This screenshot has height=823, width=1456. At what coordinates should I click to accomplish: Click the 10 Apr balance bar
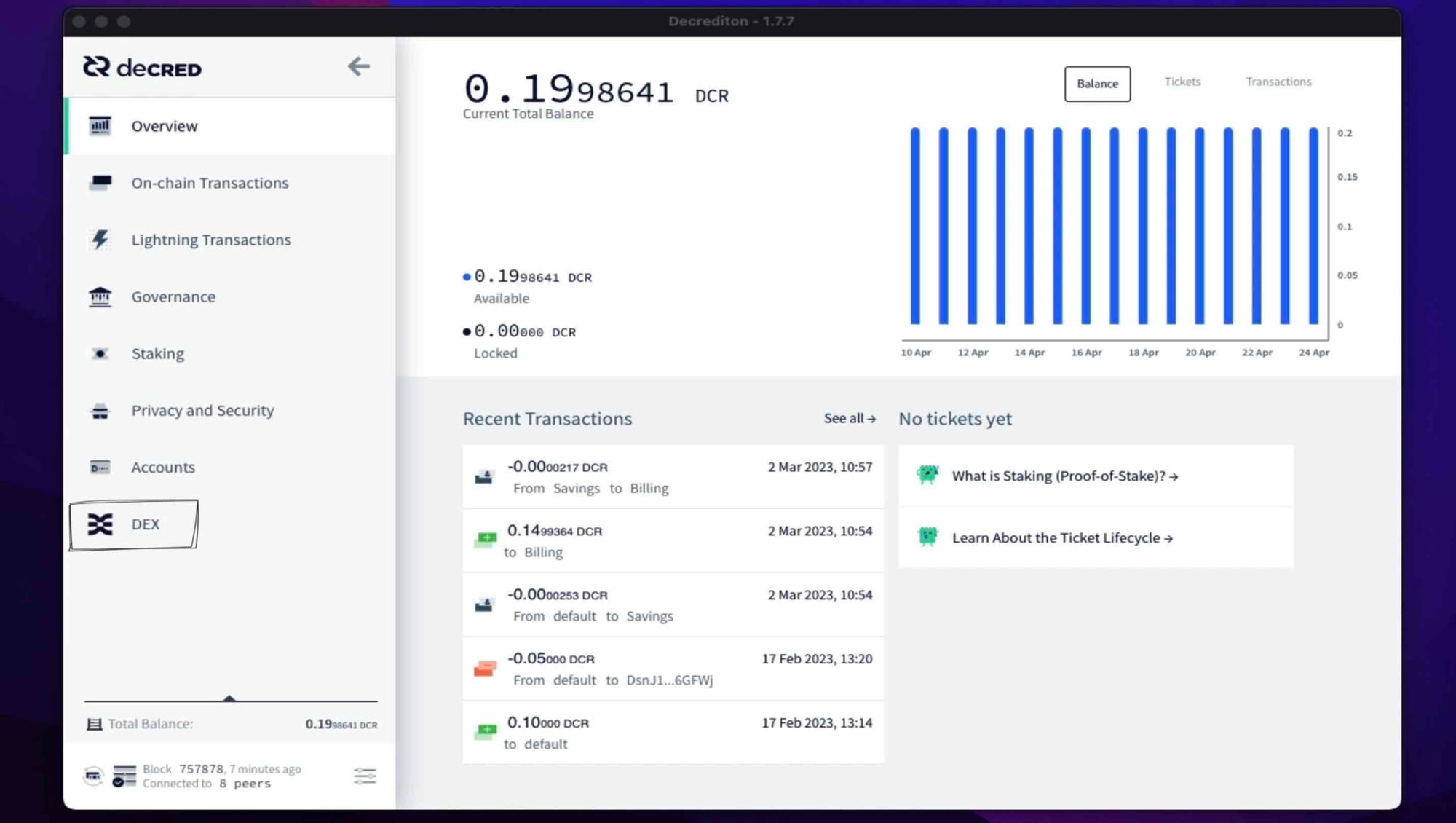pyautogui.click(x=915, y=226)
